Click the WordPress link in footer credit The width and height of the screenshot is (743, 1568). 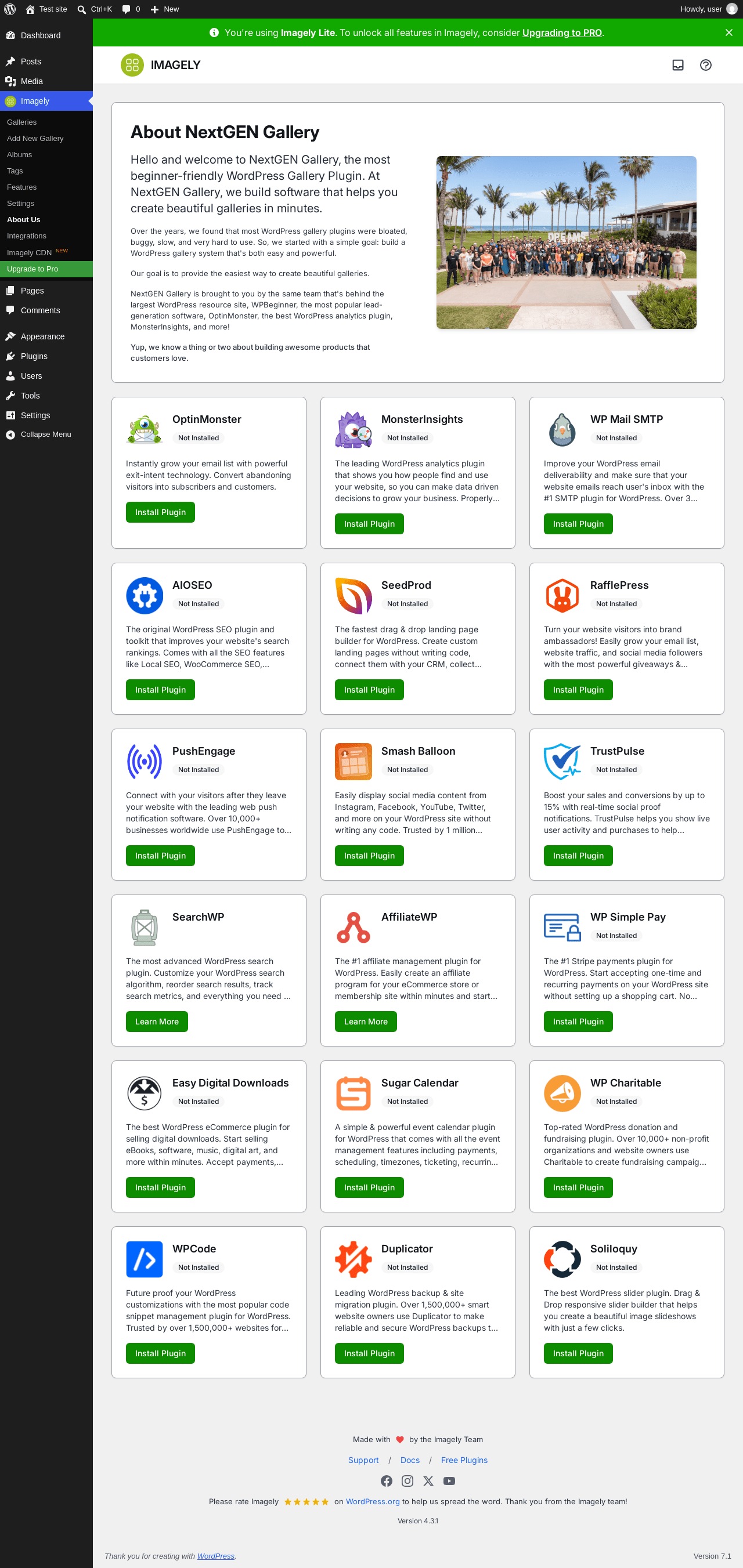[215, 1556]
